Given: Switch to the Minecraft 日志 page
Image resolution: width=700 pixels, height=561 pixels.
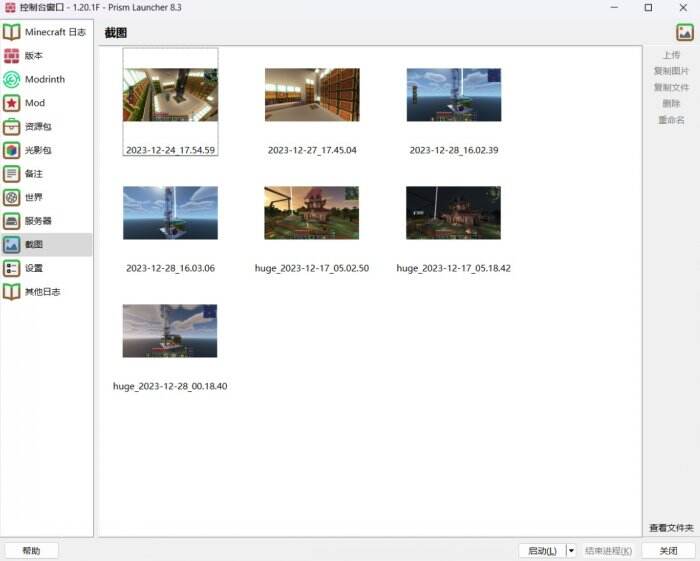Looking at the screenshot, I should pos(46,32).
